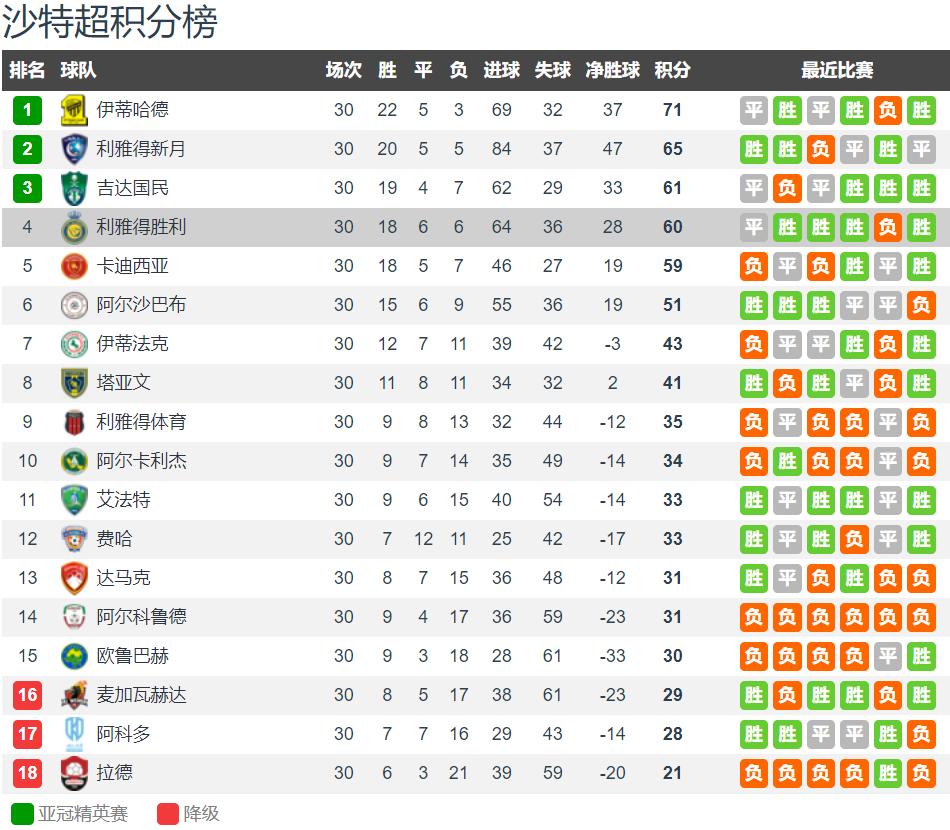The width and height of the screenshot is (950, 830).
Task: Click 伊蒂哈德's rightmost recent match result badge
Action: 921,110
